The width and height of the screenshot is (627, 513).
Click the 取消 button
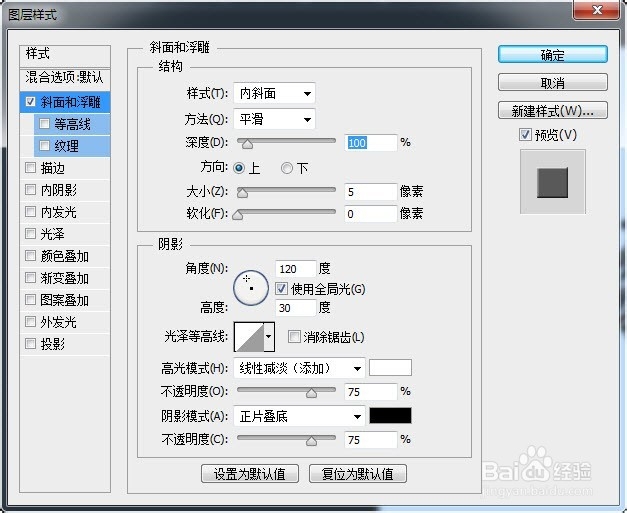coord(553,82)
